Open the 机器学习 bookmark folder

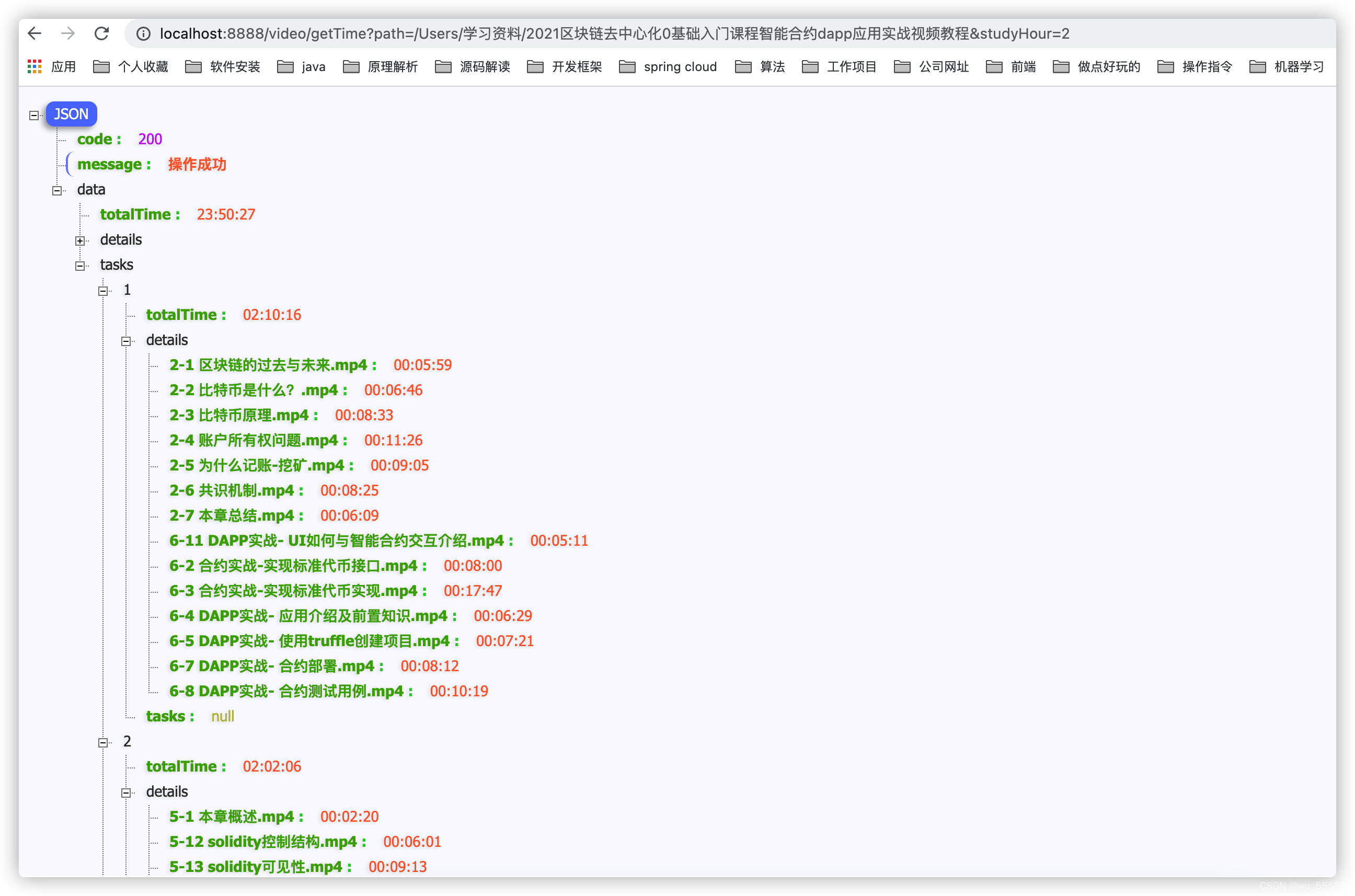1287,67
